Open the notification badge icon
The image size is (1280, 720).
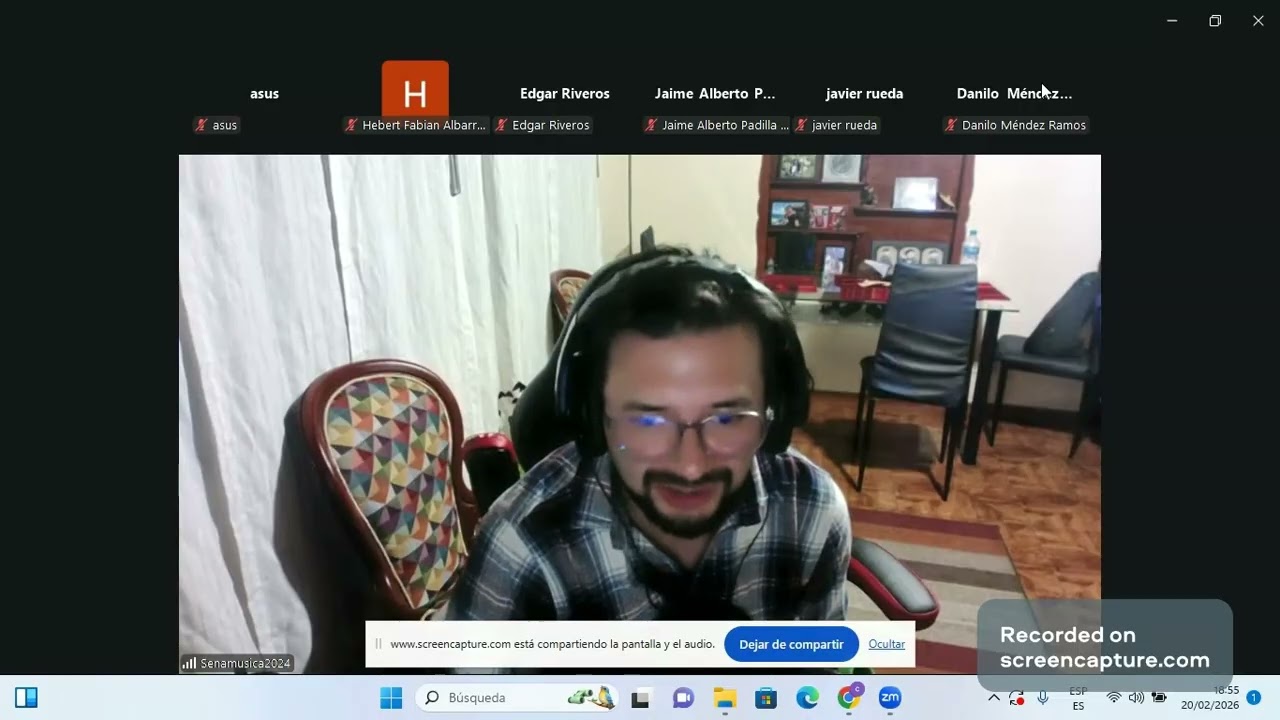pyautogui.click(x=1253, y=698)
